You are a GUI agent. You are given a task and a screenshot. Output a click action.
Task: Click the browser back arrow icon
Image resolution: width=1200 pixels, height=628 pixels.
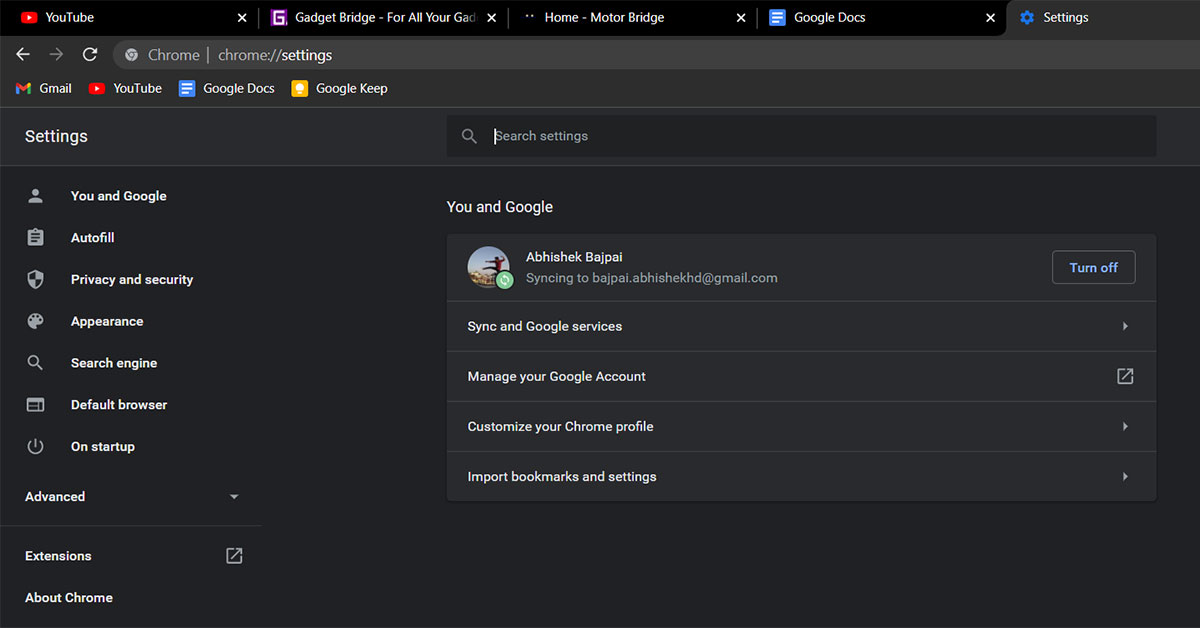23,55
